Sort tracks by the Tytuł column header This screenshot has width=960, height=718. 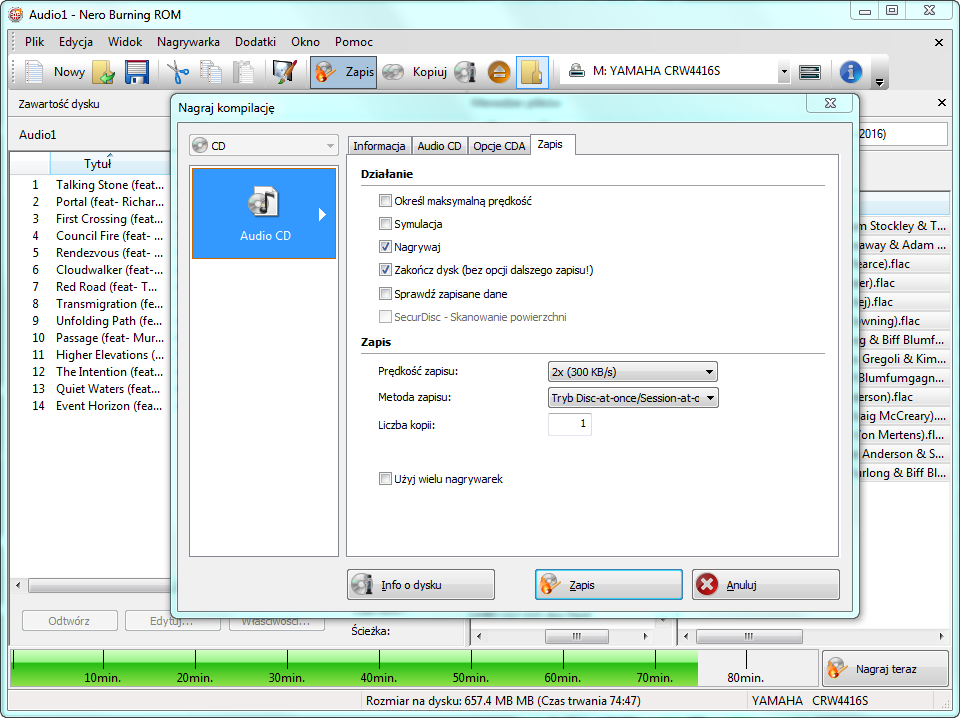pyautogui.click(x=110, y=164)
